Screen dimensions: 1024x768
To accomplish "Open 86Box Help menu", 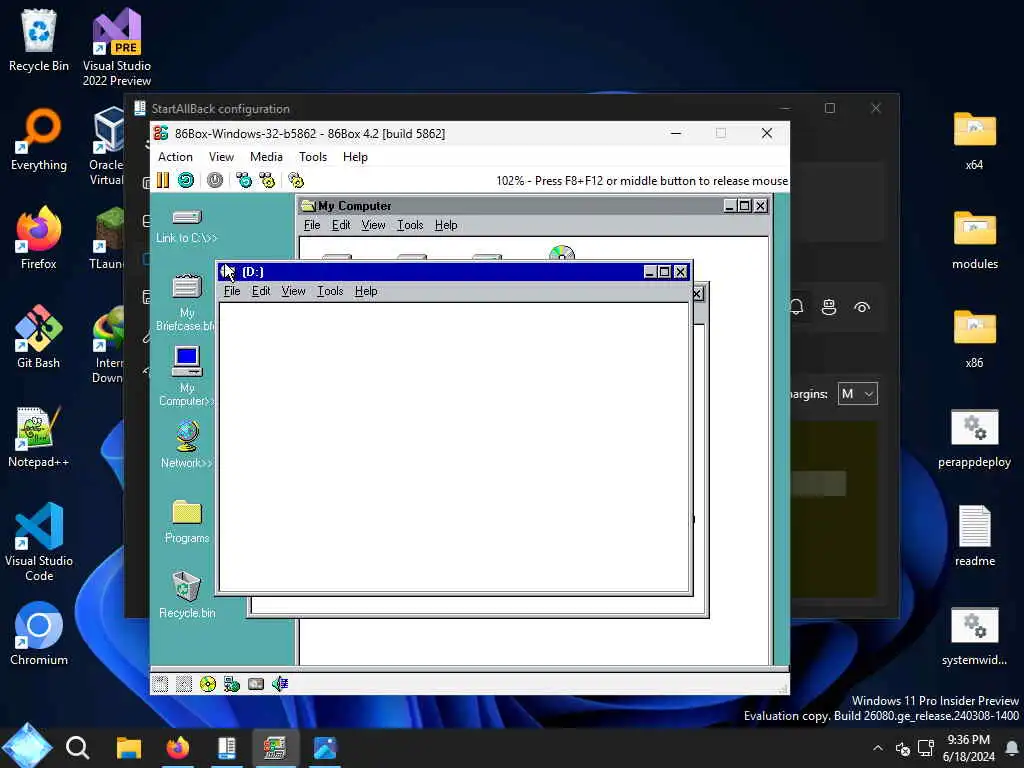I will click(355, 157).
